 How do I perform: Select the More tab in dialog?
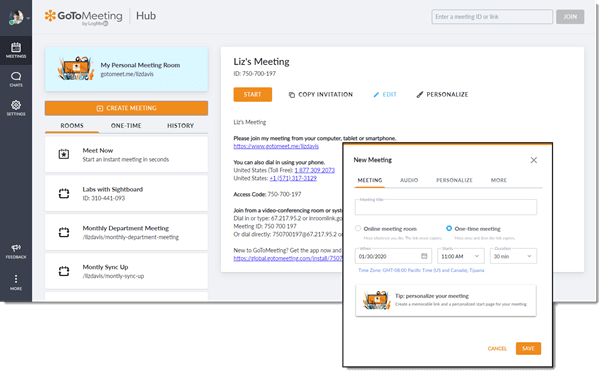pyautogui.click(x=499, y=180)
